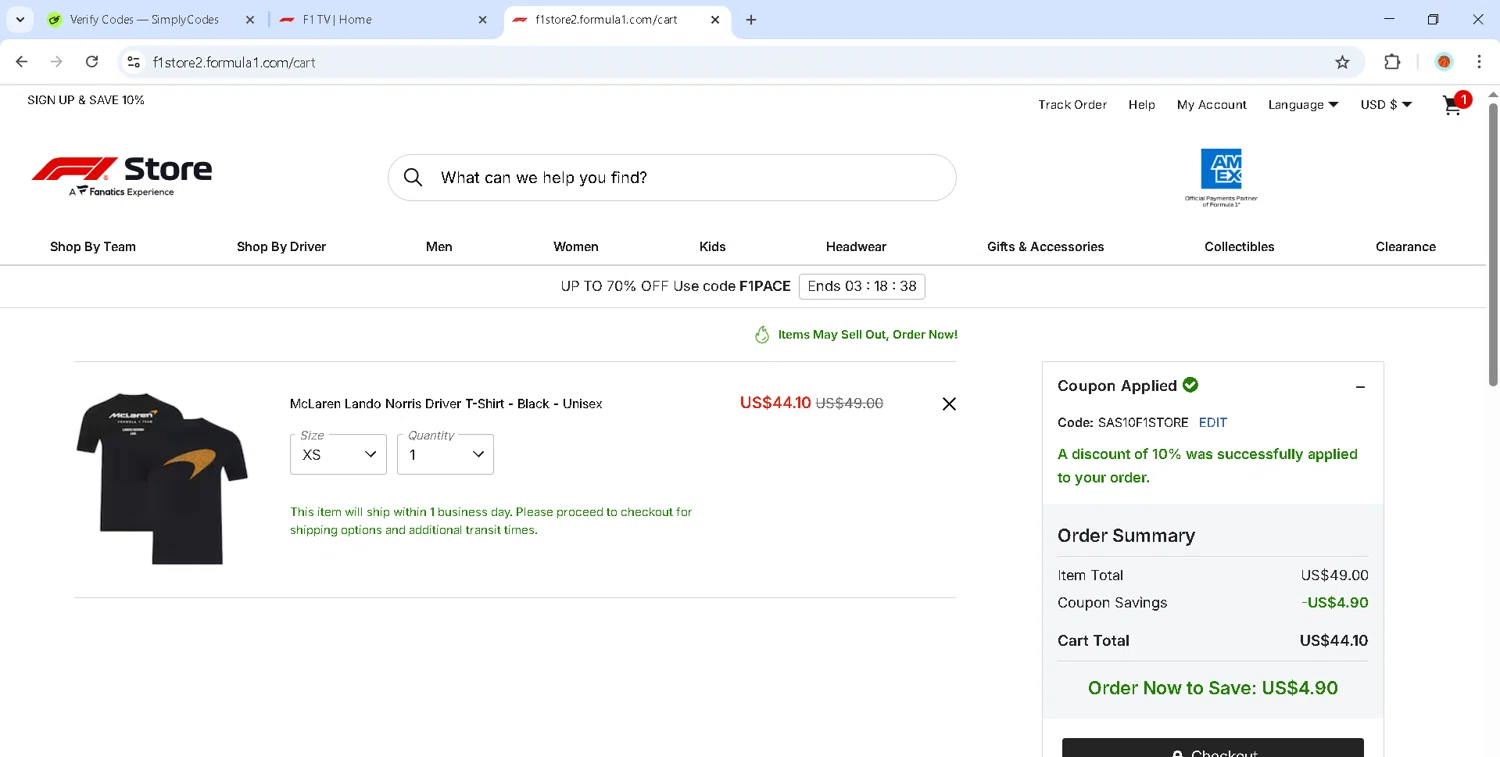
Task: Open the Language dropdown
Action: tap(1303, 105)
